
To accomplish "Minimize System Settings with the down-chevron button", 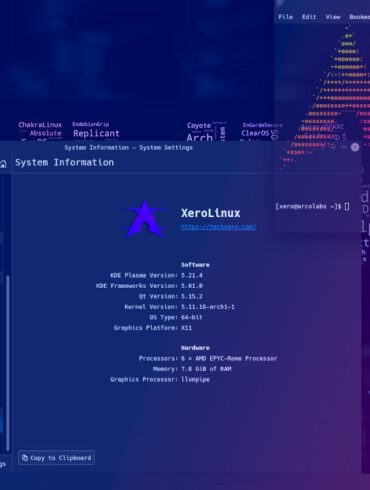I will coord(333,147).
